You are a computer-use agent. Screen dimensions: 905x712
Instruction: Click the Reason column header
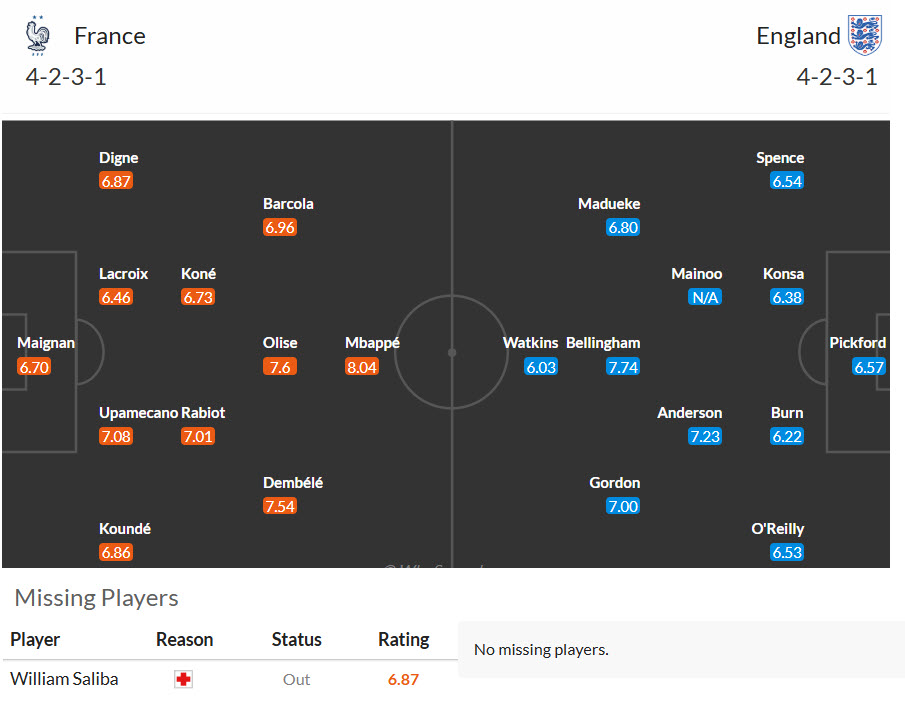(x=185, y=639)
